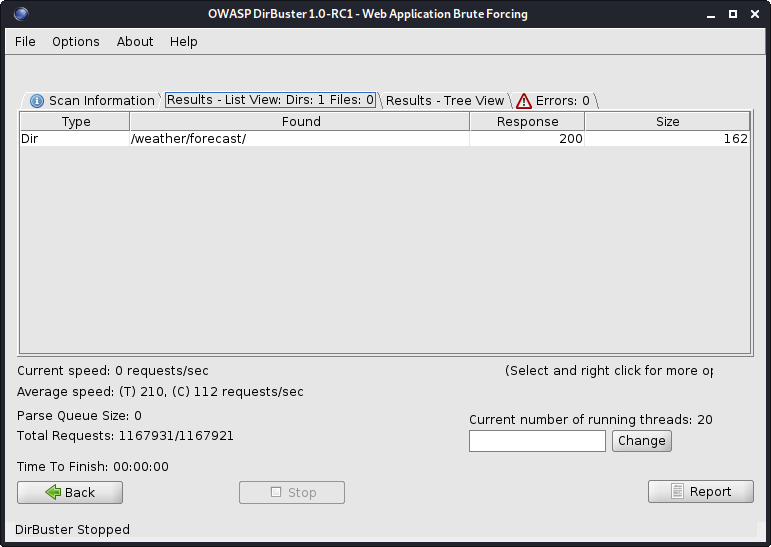Open the Errors: 0 tab
Screen dimensions: 771x547
[x=555, y=100]
